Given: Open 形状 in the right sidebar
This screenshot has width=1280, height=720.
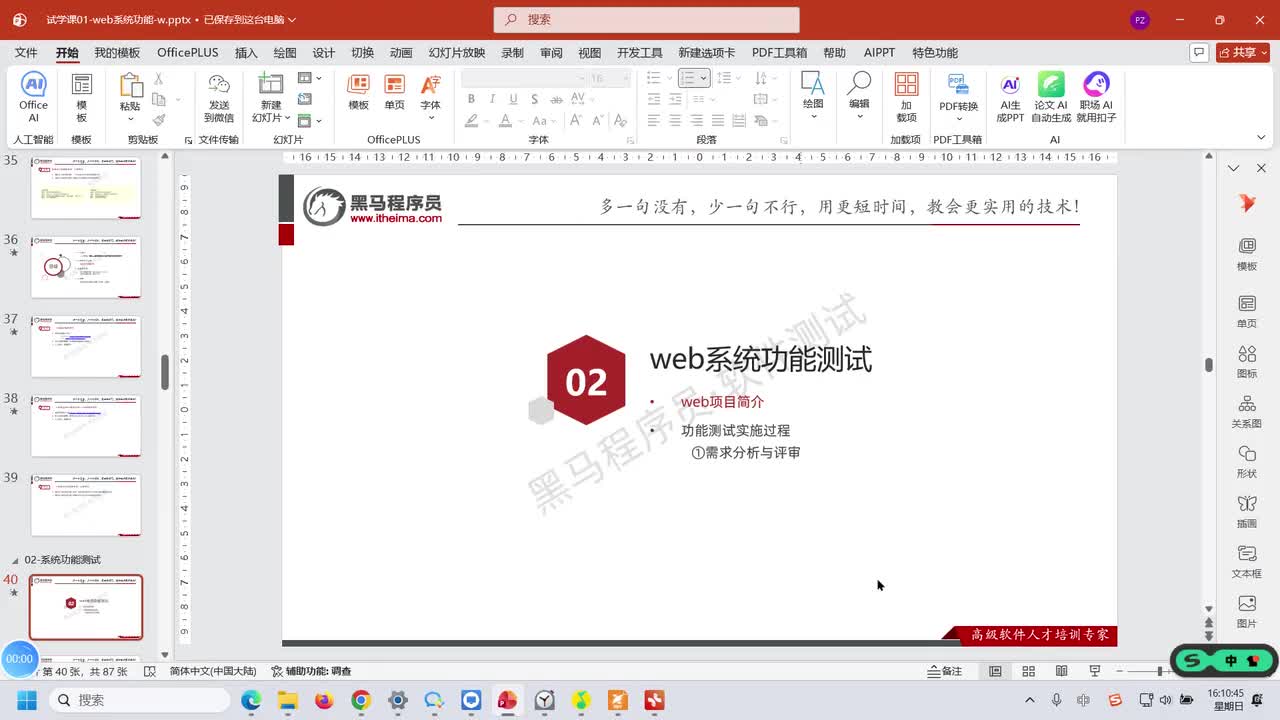Looking at the screenshot, I should 1247,462.
